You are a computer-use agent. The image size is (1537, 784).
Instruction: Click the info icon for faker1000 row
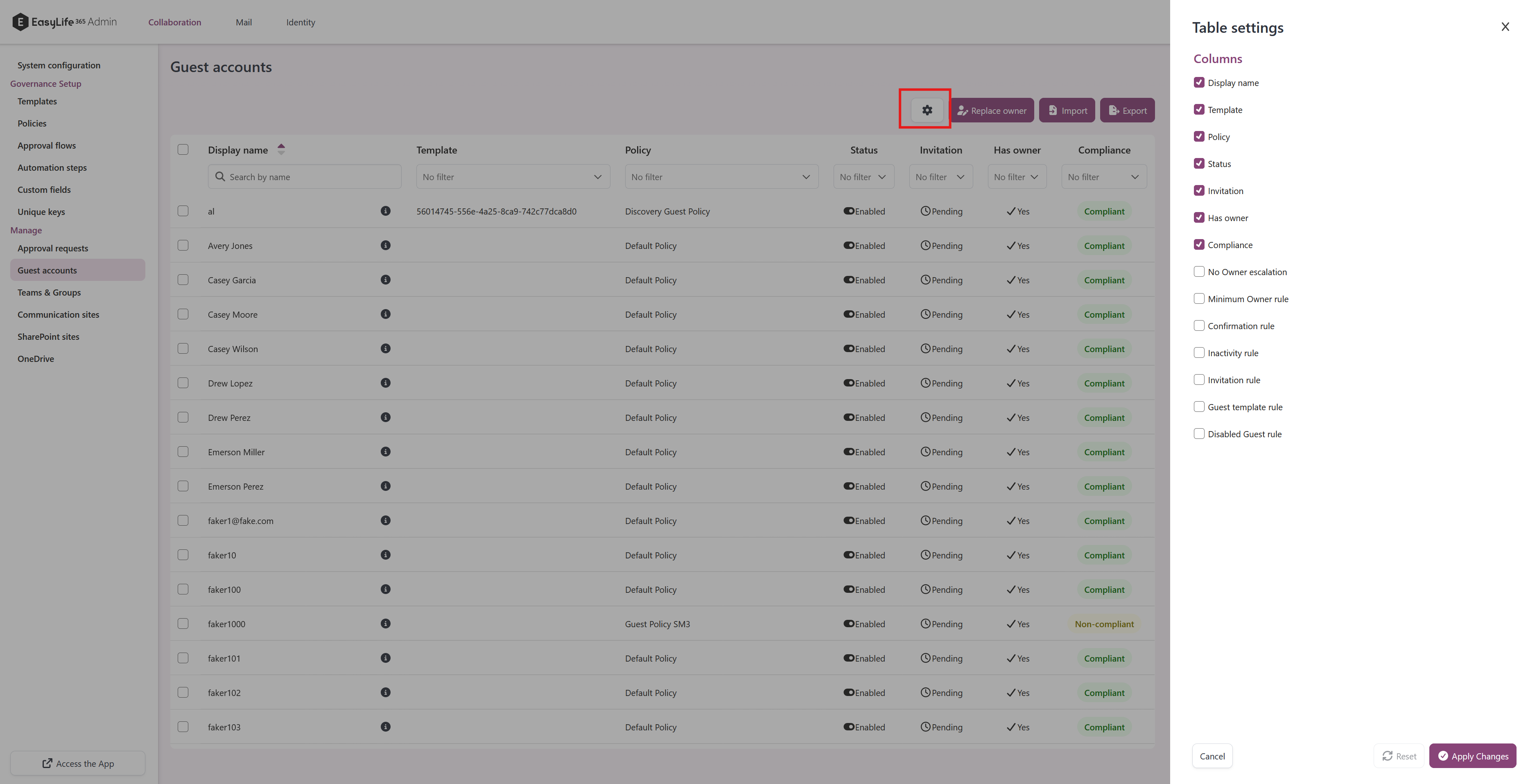click(x=385, y=624)
